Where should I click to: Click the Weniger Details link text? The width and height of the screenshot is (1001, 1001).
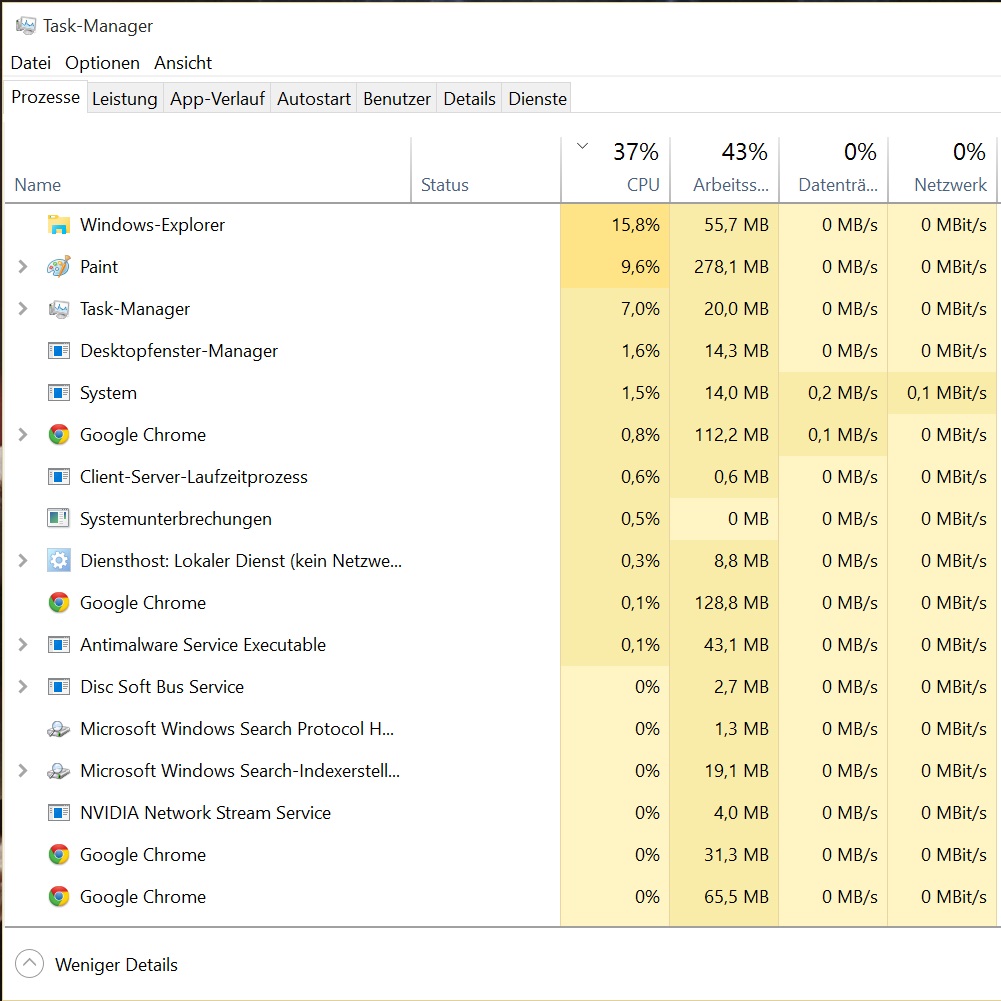(116, 964)
